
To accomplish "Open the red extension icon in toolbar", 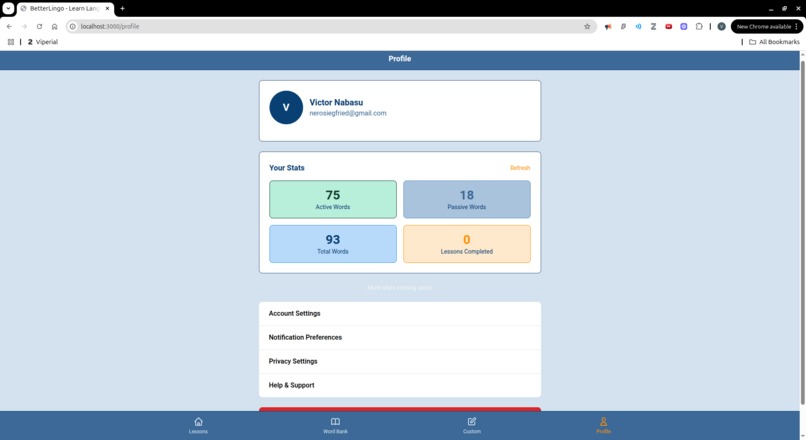I will tap(668, 26).
